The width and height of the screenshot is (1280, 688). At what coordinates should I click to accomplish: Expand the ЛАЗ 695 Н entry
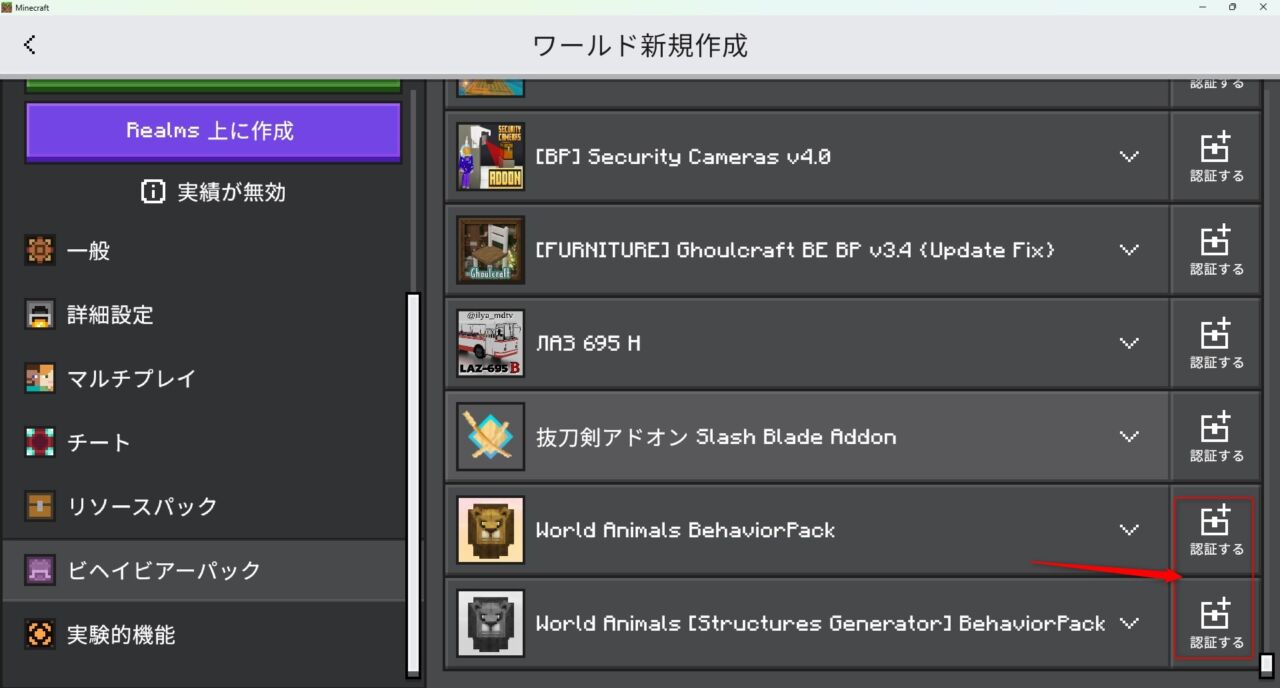tap(1129, 343)
